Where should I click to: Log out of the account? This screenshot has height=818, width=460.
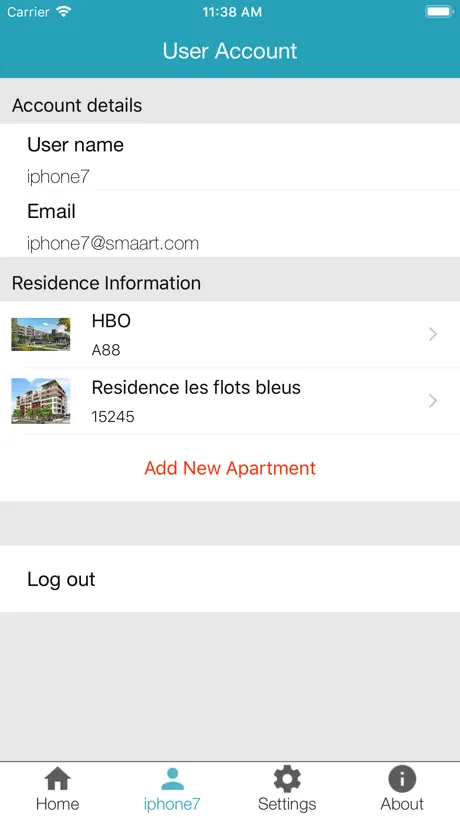click(230, 579)
